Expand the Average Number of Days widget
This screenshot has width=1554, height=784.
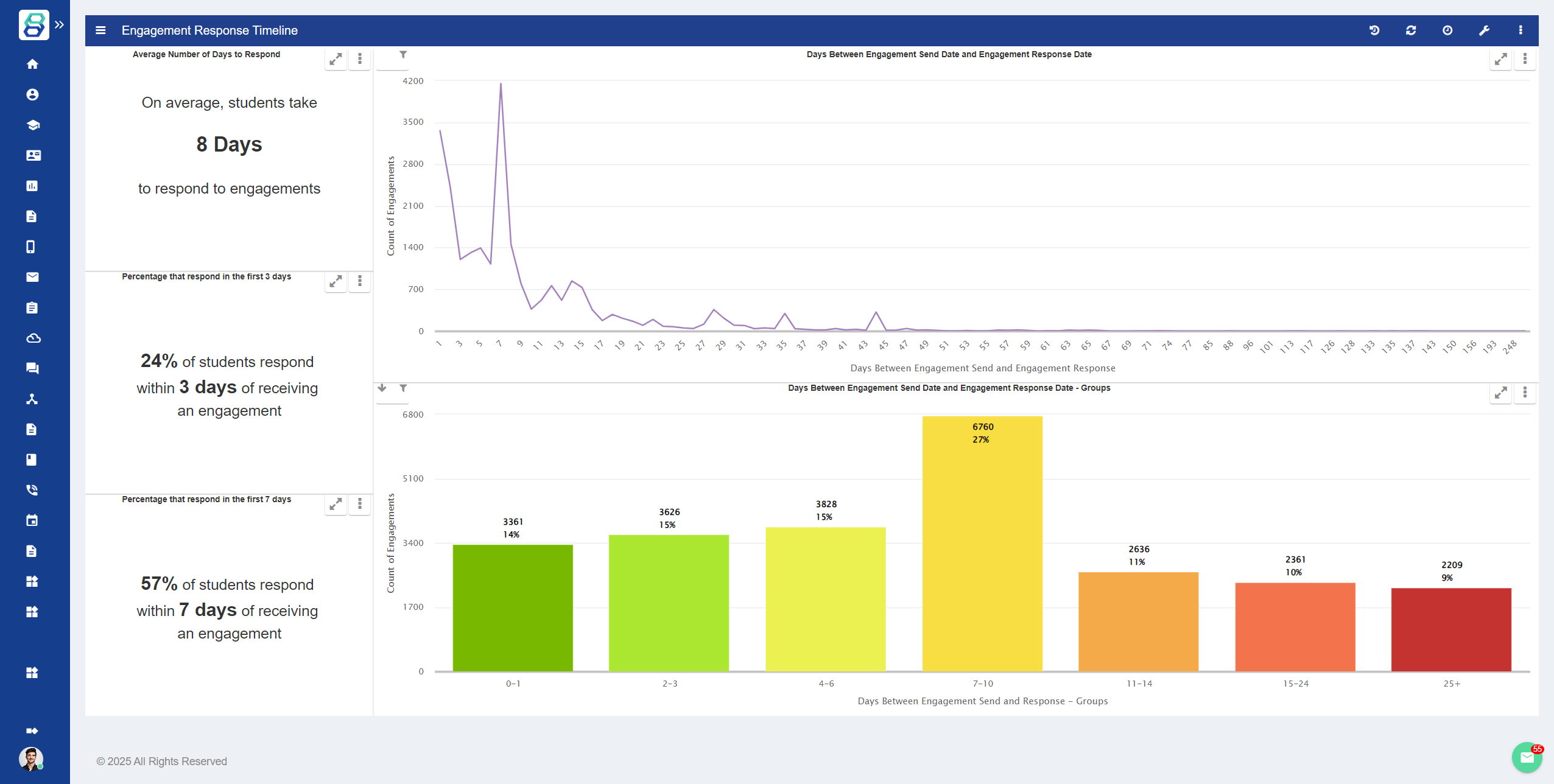click(x=336, y=59)
